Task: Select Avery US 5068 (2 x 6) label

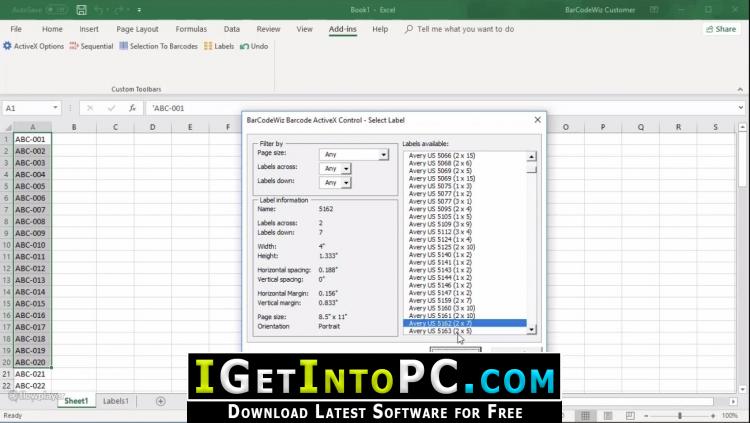Action: [x=440, y=163]
